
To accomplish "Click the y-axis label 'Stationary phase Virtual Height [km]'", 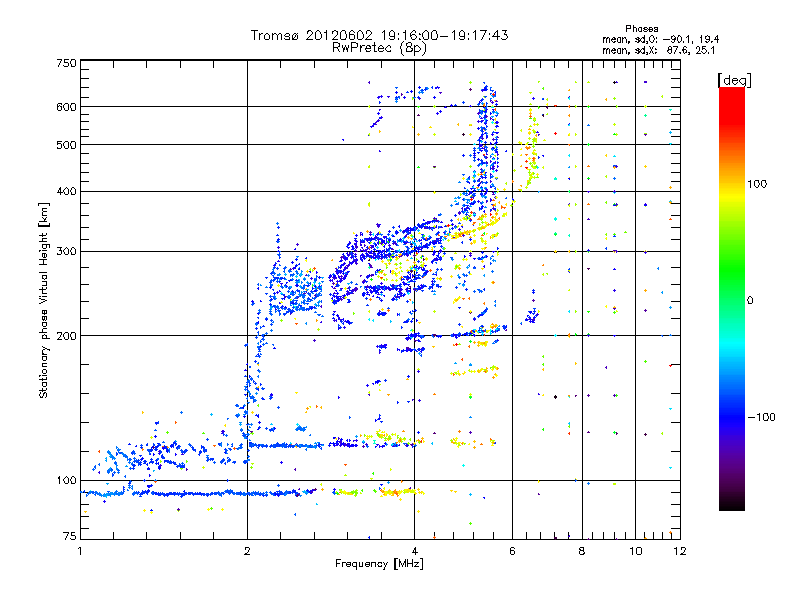I will click(x=44, y=301).
